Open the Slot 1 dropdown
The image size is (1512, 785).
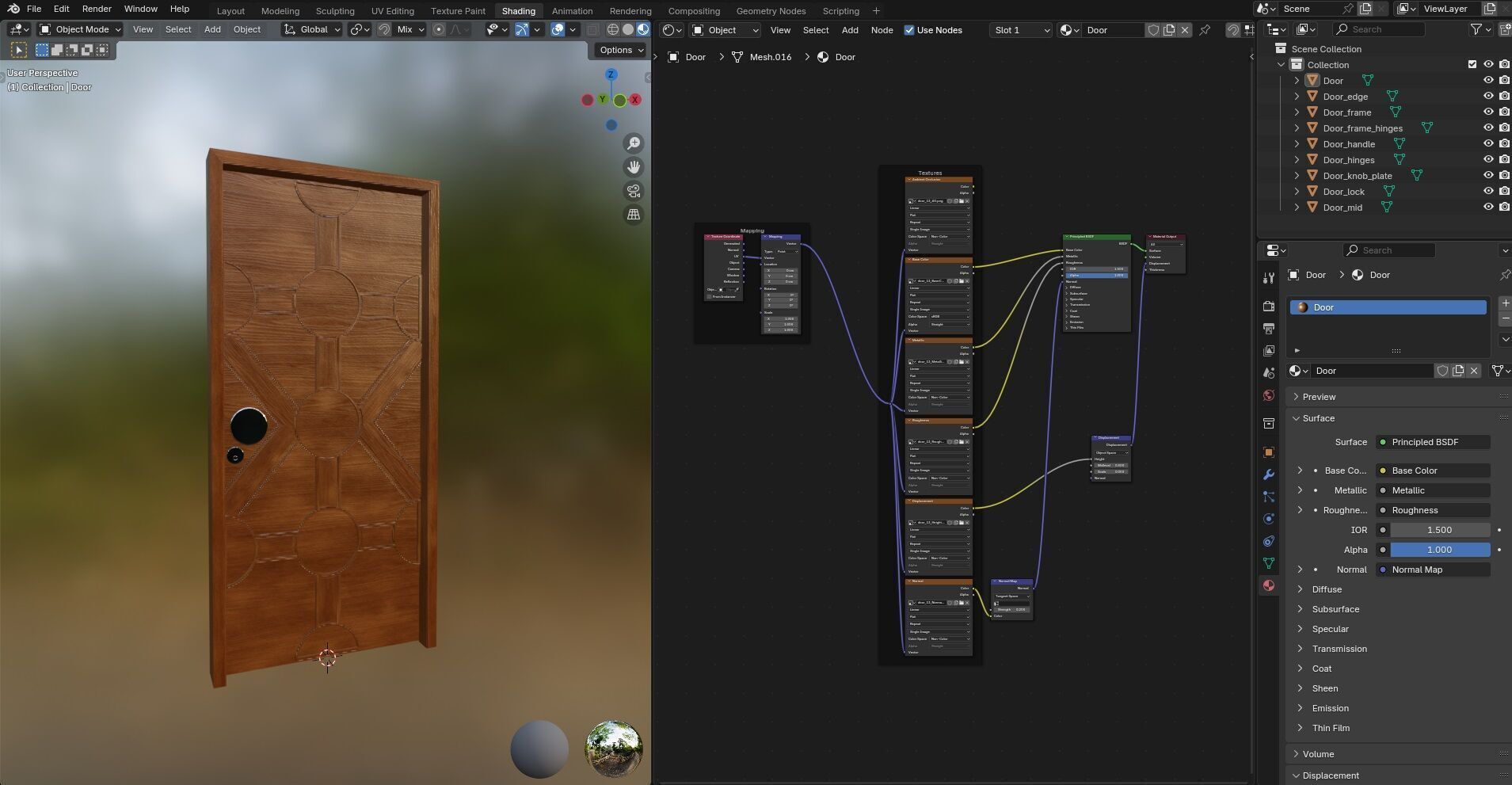pyautogui.click(x=1021, y=30)
